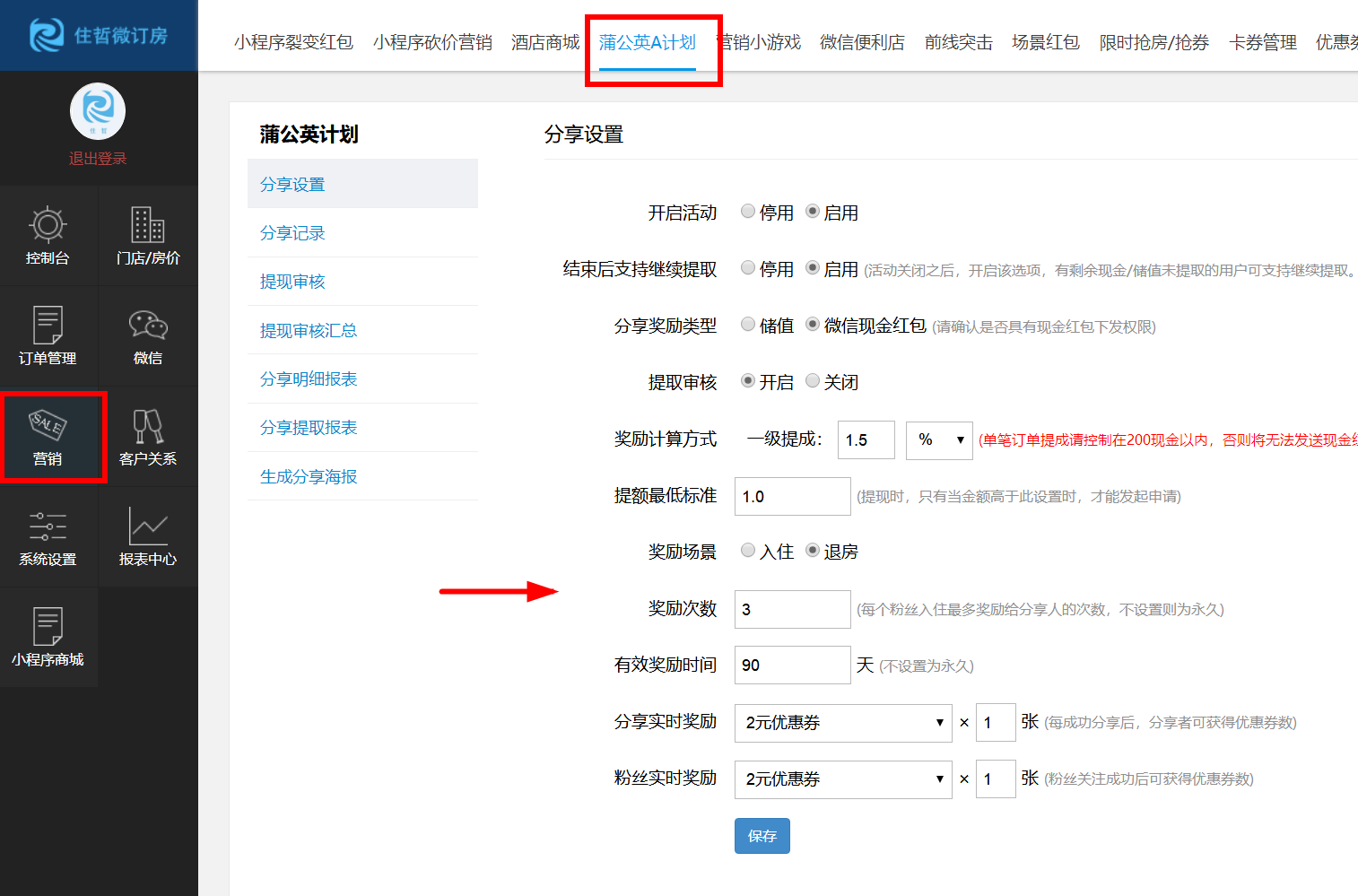The image size is (1358, 896).
Task: Open the percentage unit dropdown
Action: [x=939, y=439]
